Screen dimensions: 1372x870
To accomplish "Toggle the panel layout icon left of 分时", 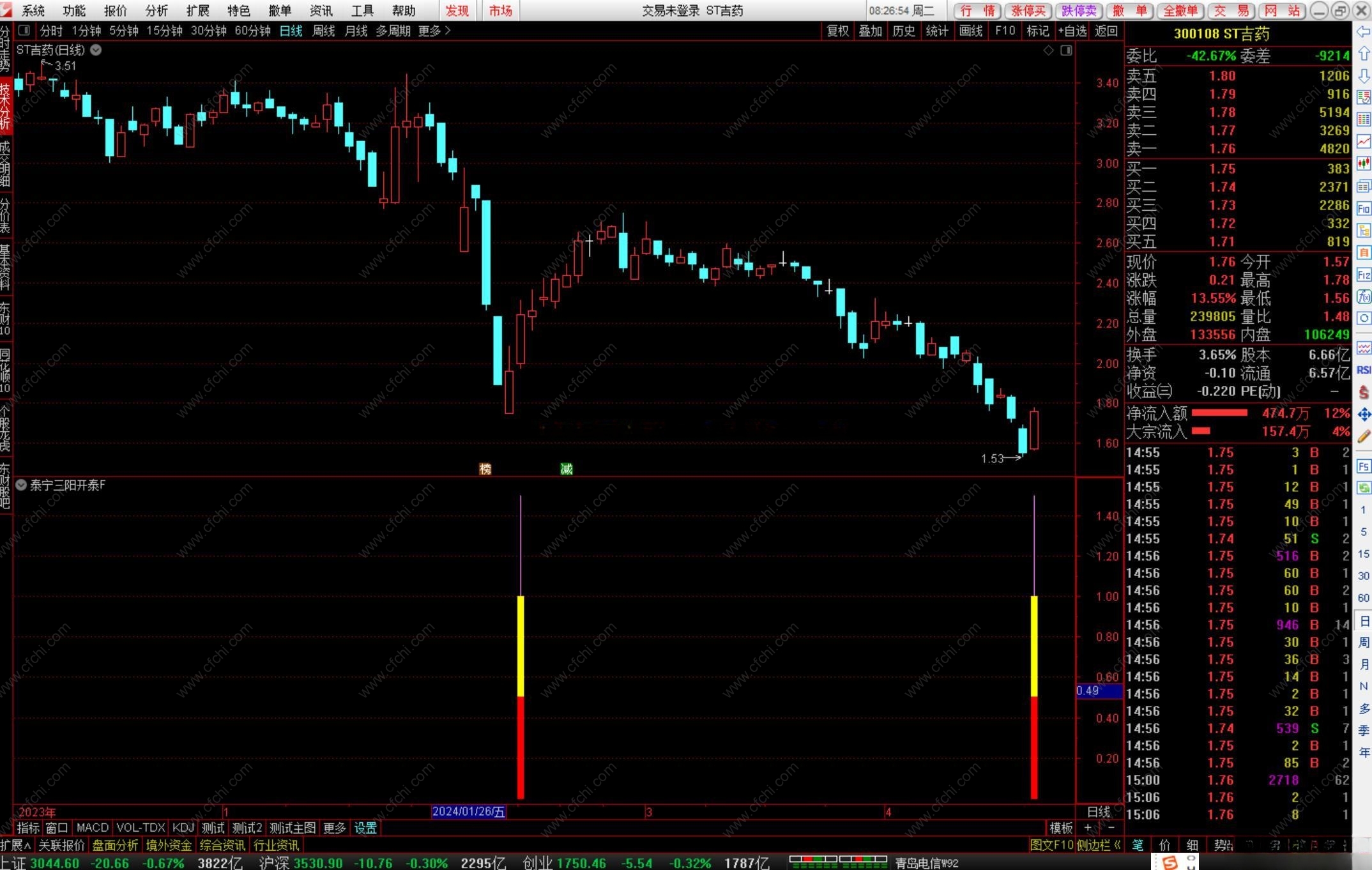I will [24, 30].
